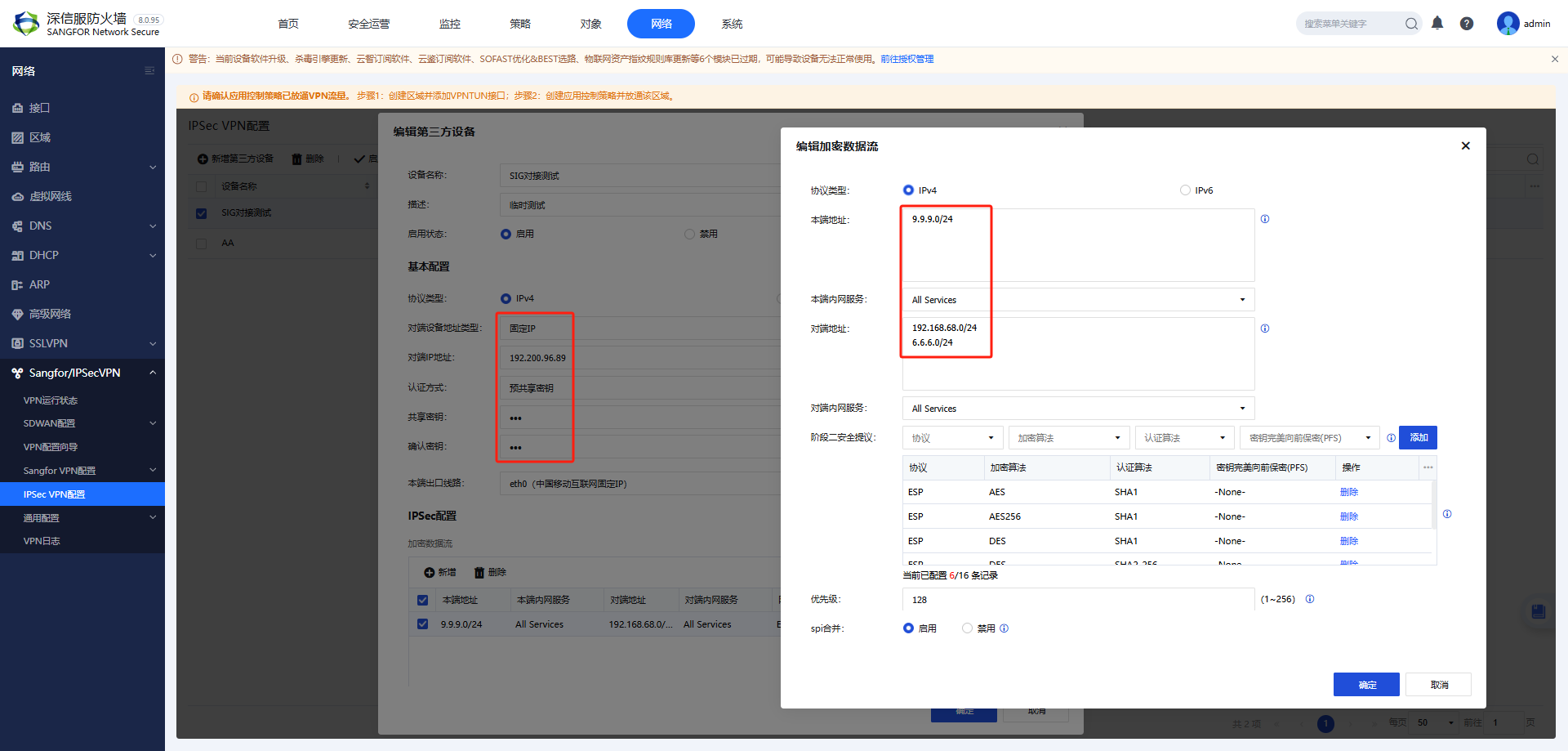Open the 协议 dropdown in 阶段二安全提议
This screenshot has width=1568, height=751.
(x=953, y=438)
